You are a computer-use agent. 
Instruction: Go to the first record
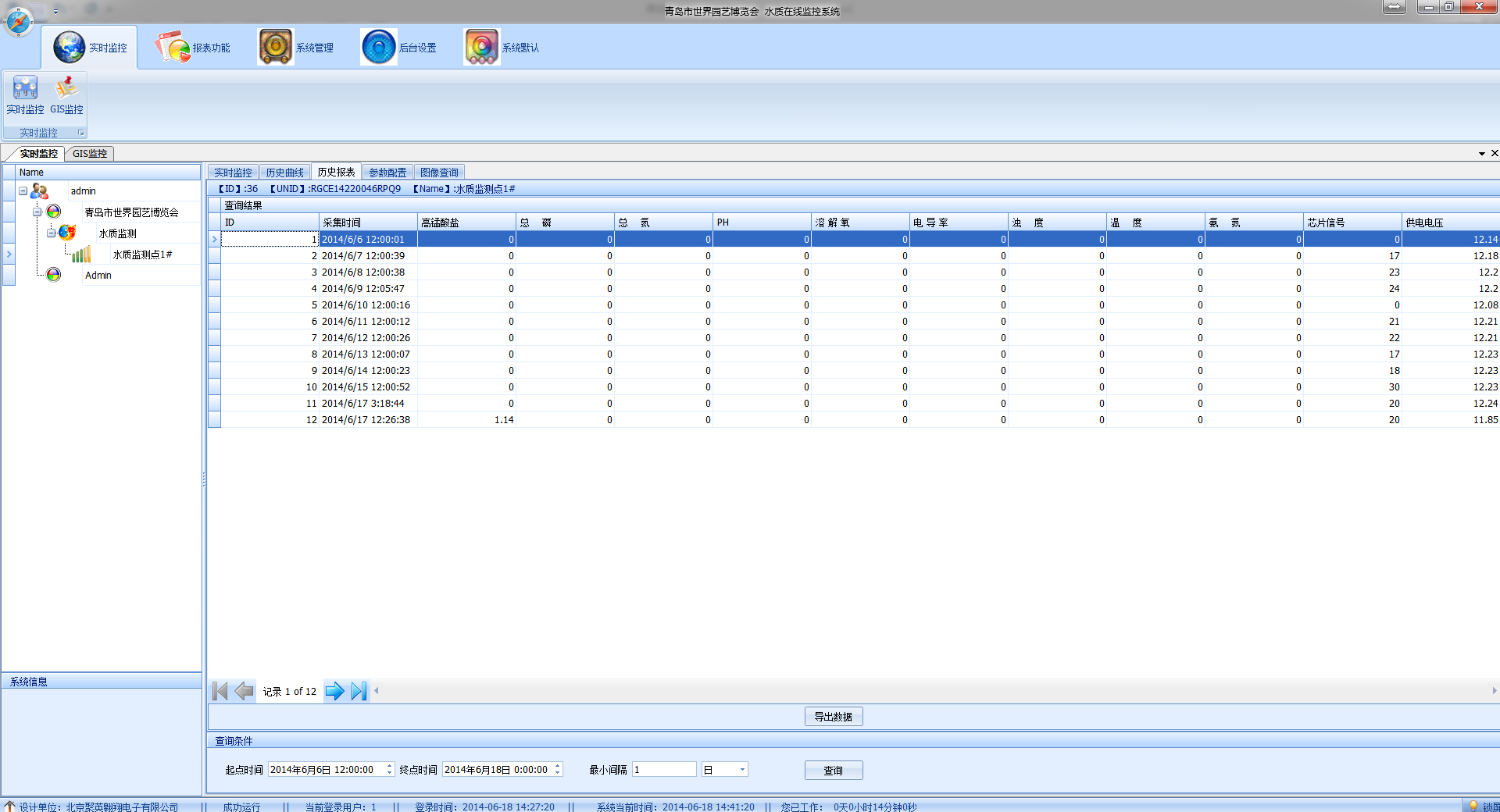[220, 691]
